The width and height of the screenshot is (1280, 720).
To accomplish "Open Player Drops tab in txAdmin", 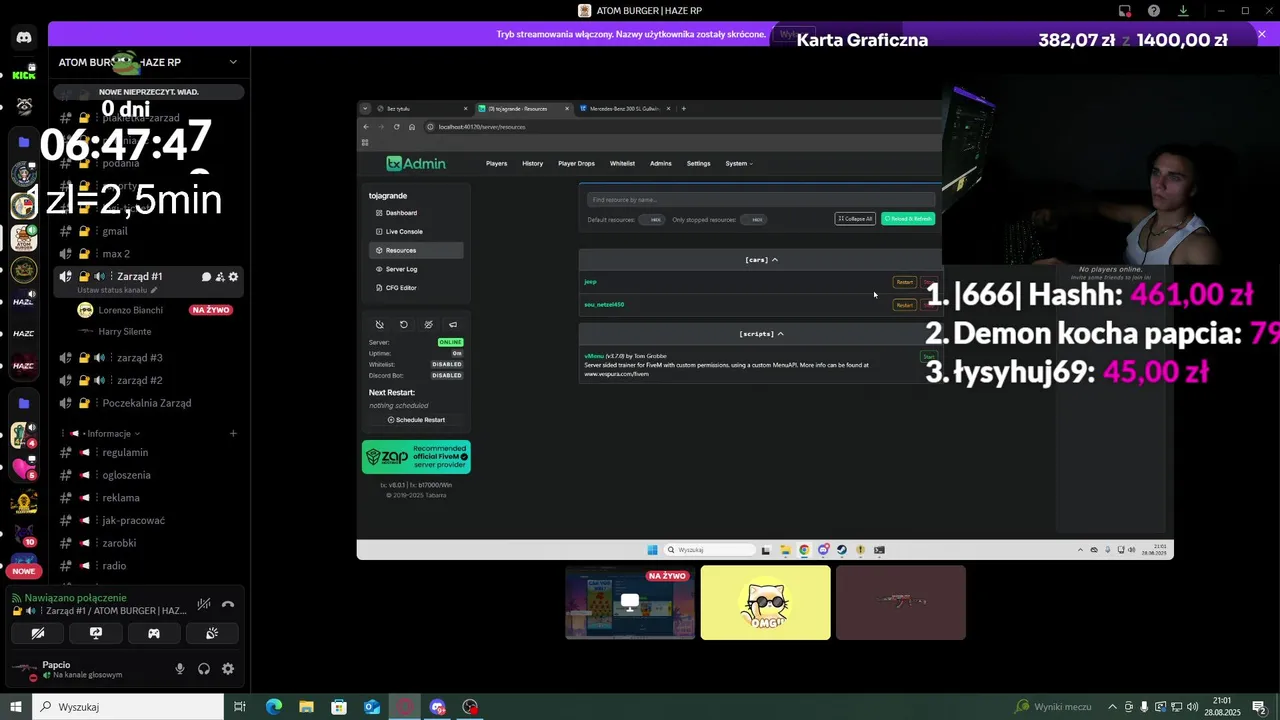I will pyautogui.click(x=576, y=163).
